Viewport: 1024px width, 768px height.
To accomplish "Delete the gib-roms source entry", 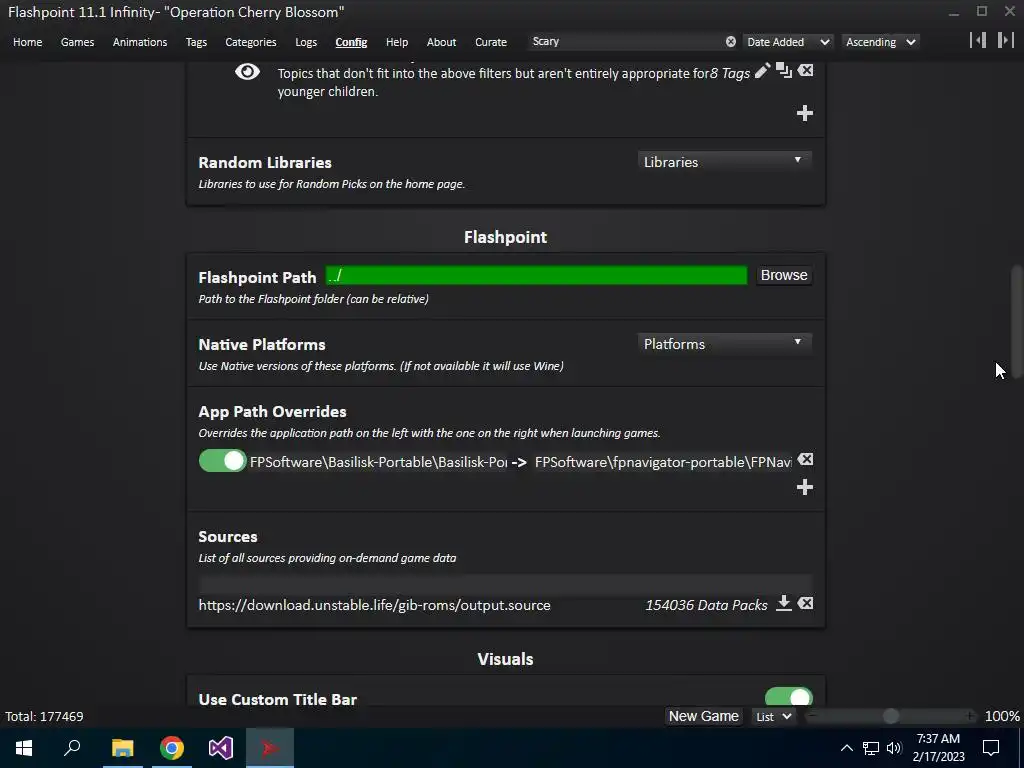I will pyautogui.click(x=805, y=603).
